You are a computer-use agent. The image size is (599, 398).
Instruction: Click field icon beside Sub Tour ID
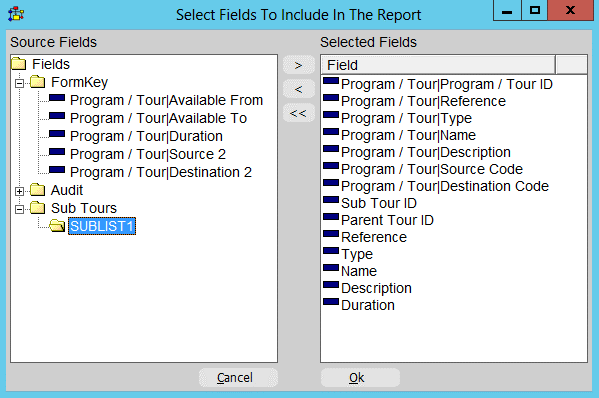coord(331,200)
